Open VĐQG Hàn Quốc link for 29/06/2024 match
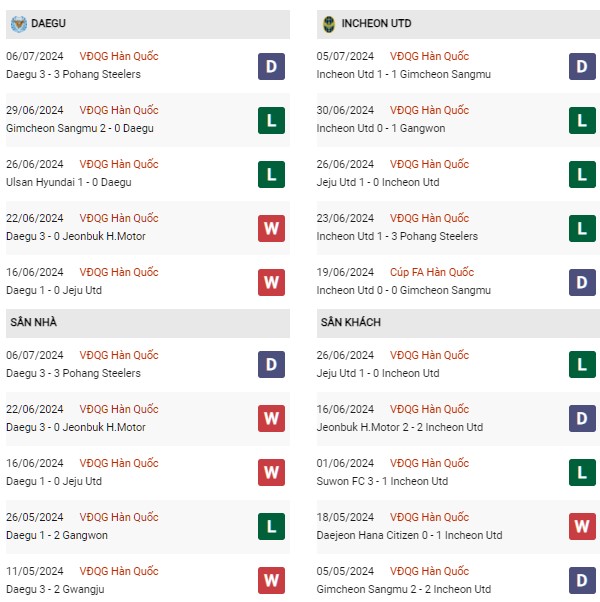Image resolution: width=600 pixels, height=602 pixels. point(119,110)
